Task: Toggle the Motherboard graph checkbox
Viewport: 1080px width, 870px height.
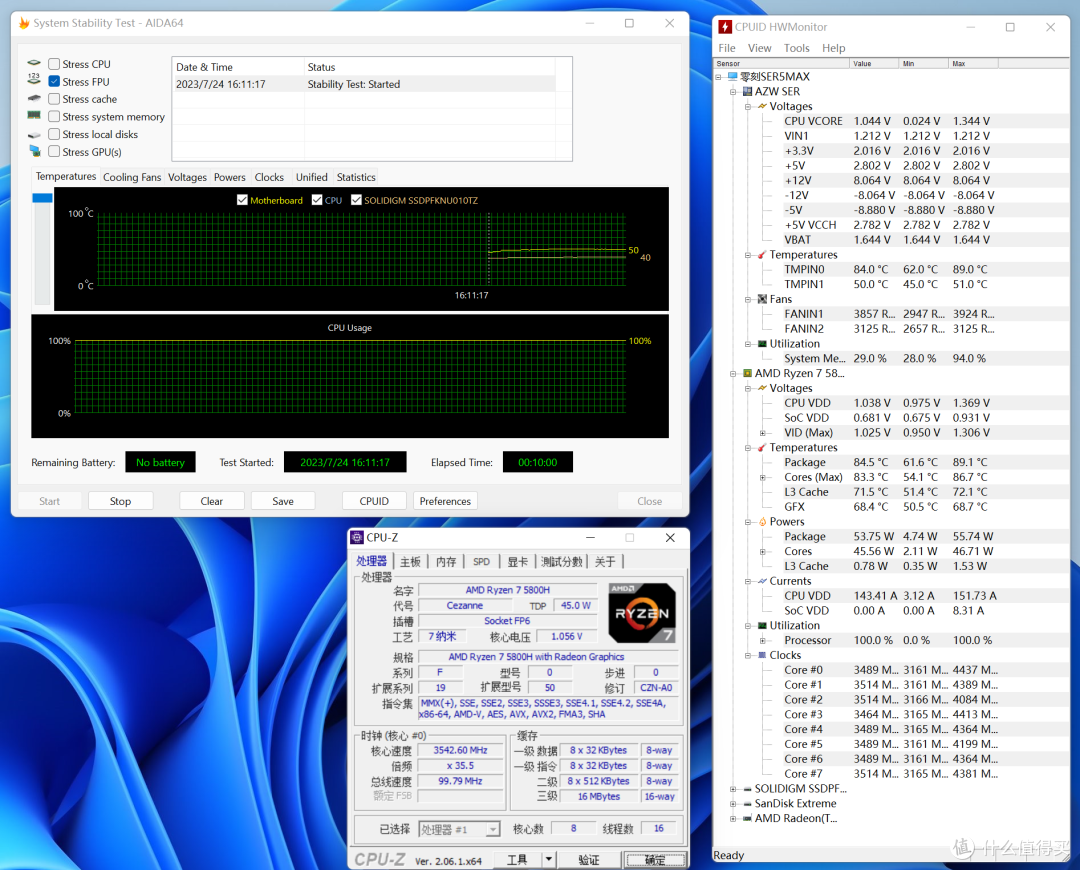Action: [242, 200]
